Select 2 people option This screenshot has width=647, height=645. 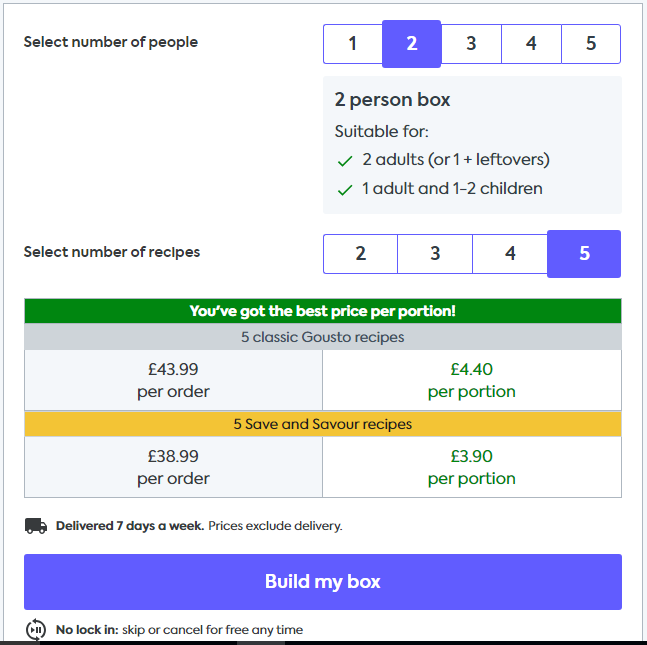click(x=412, y=44)
